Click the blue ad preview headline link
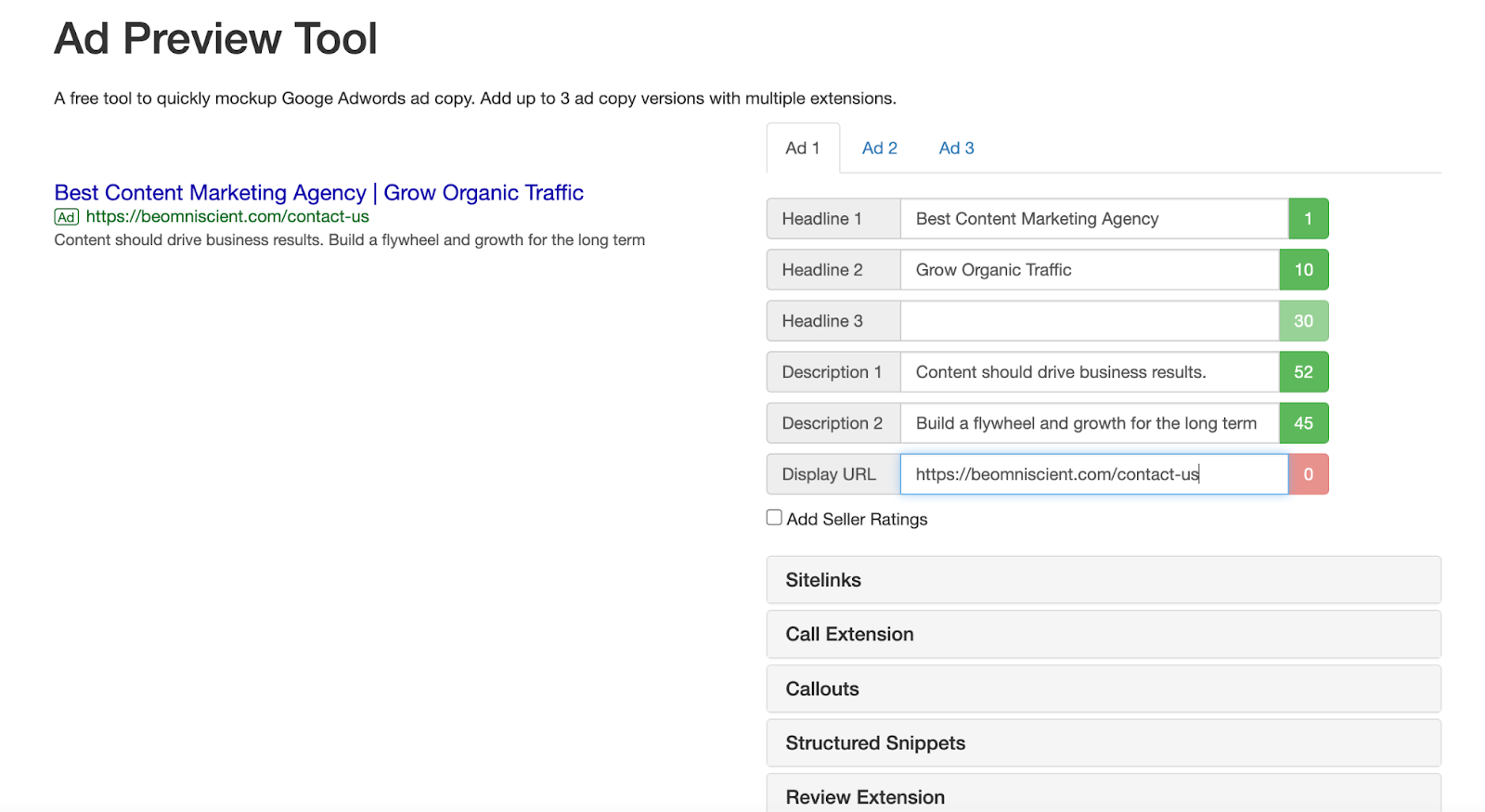The image size is (1485, 812). (318, 193)
